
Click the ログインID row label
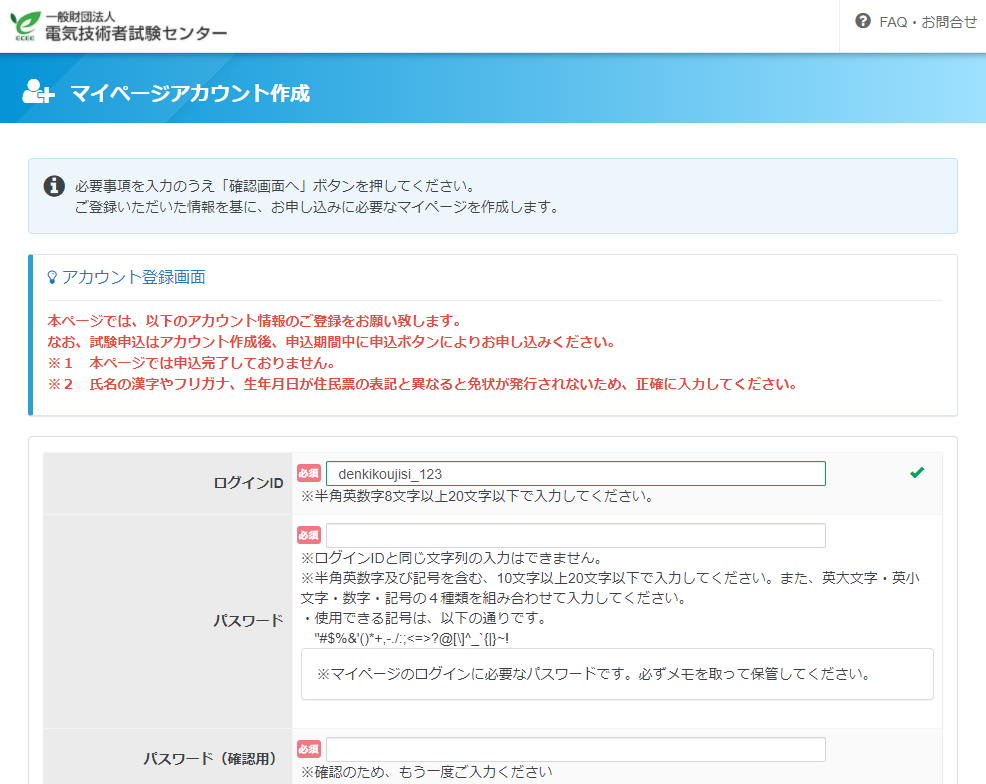248,483
